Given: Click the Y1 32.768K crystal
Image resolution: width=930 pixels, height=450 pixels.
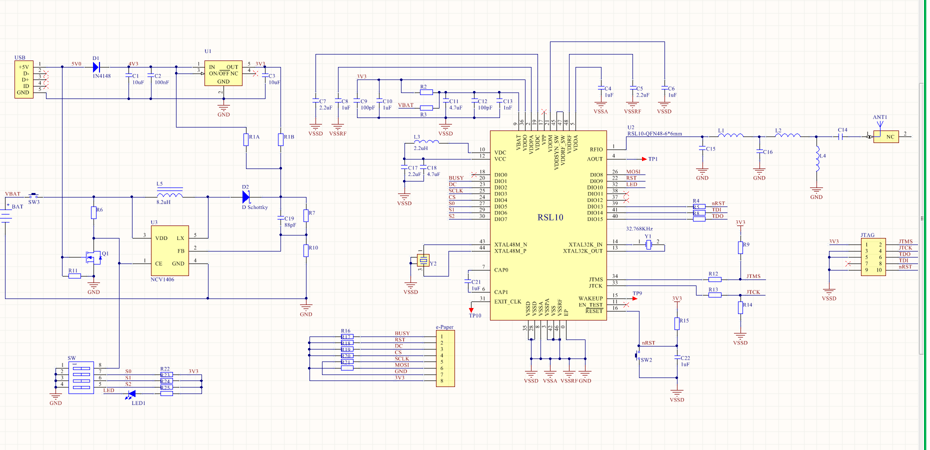Looking at the screenshot, I should click(648, 245).
